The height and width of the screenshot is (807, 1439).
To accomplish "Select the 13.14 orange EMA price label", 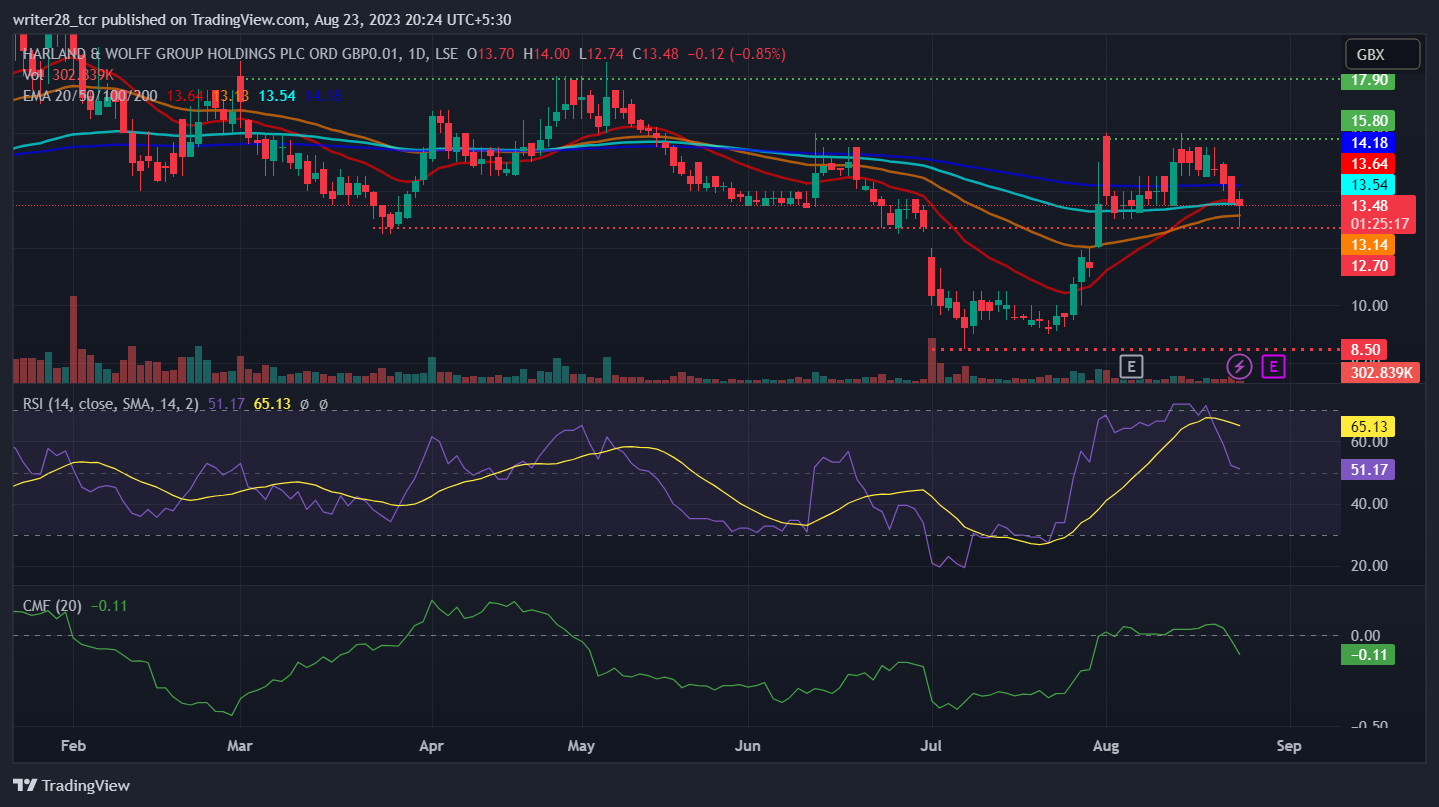I will [1367, 245].
